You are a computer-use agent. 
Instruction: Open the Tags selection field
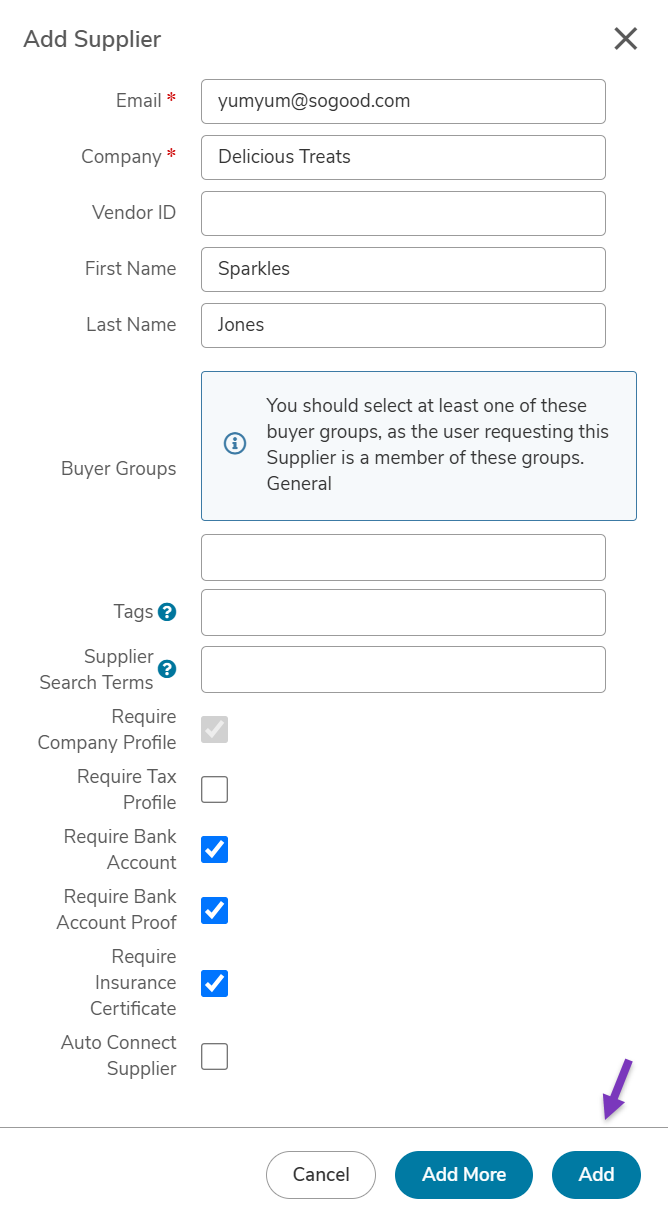(x=403, y=612)
